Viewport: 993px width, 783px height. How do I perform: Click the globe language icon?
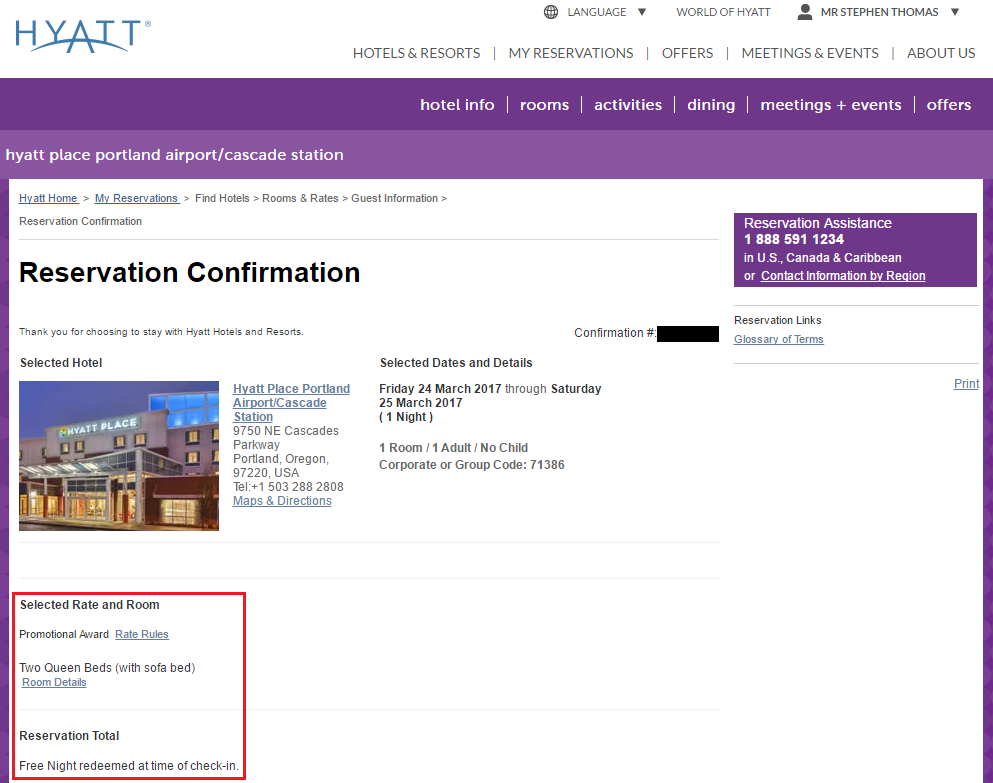(x=551, y=12)
